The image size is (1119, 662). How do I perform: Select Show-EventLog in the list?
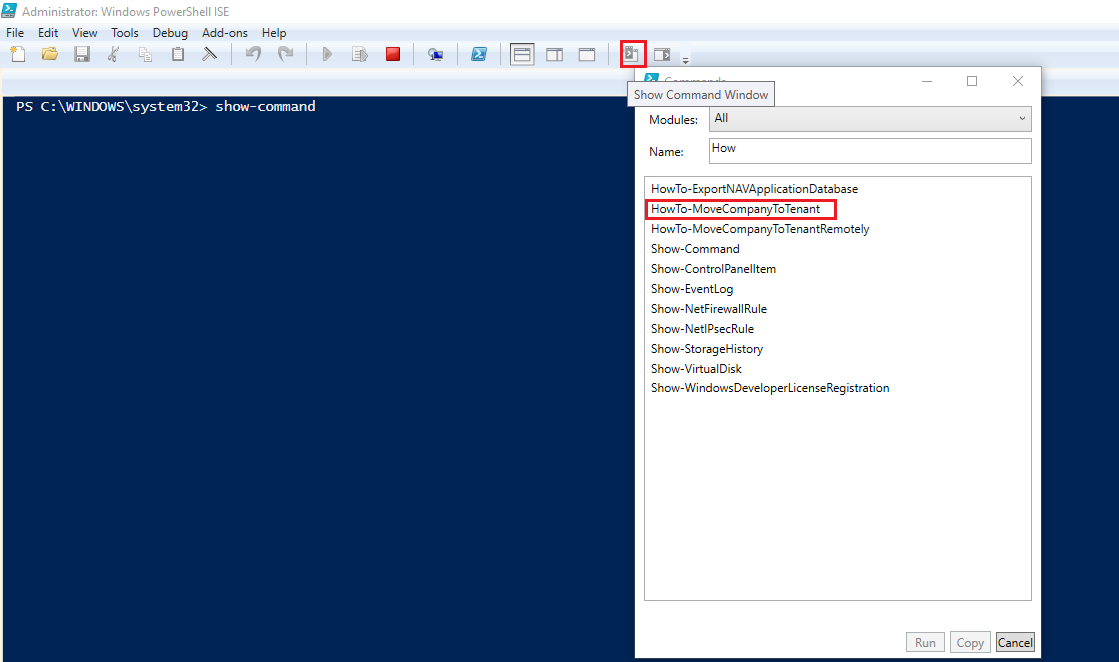pos(692,289)
